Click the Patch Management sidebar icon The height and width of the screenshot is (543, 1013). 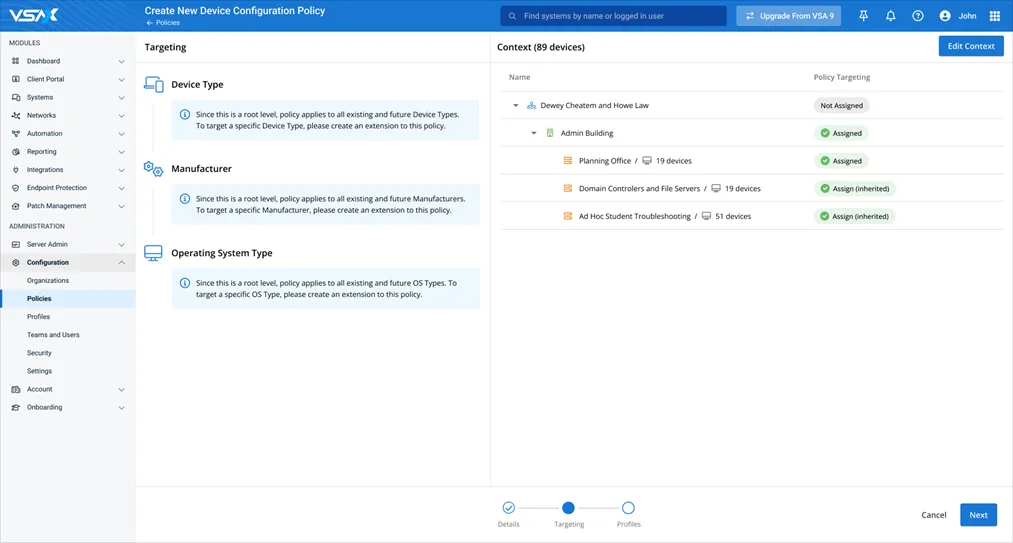click(16, 206)
